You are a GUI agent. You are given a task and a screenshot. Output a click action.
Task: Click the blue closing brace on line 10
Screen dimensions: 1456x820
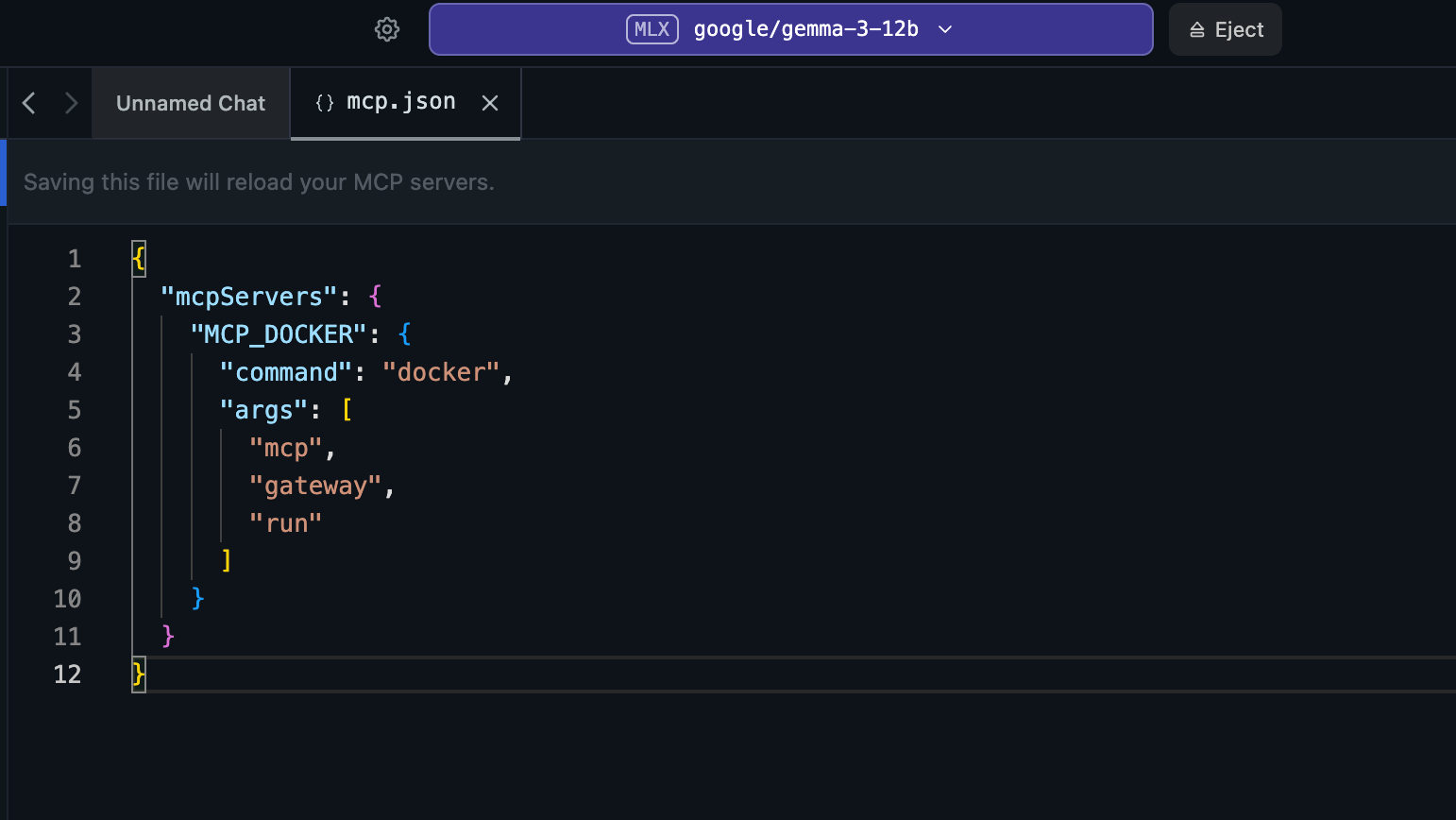coord(197,599)
